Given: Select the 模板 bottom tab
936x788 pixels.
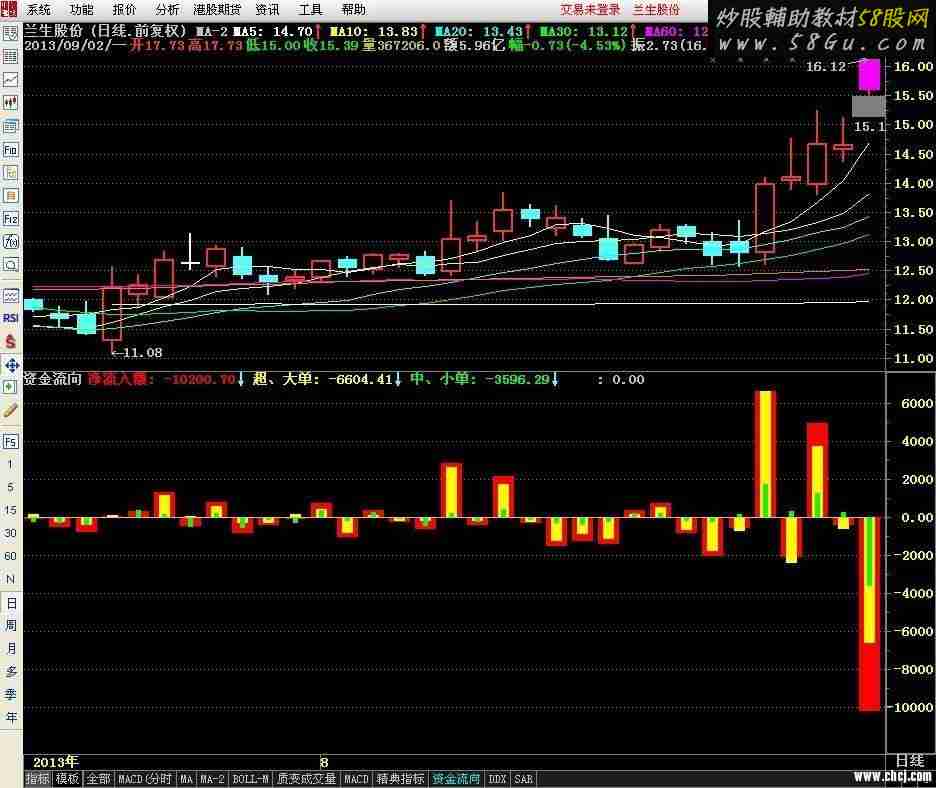Looking at the screenshot, I should (x=67, y=779).
